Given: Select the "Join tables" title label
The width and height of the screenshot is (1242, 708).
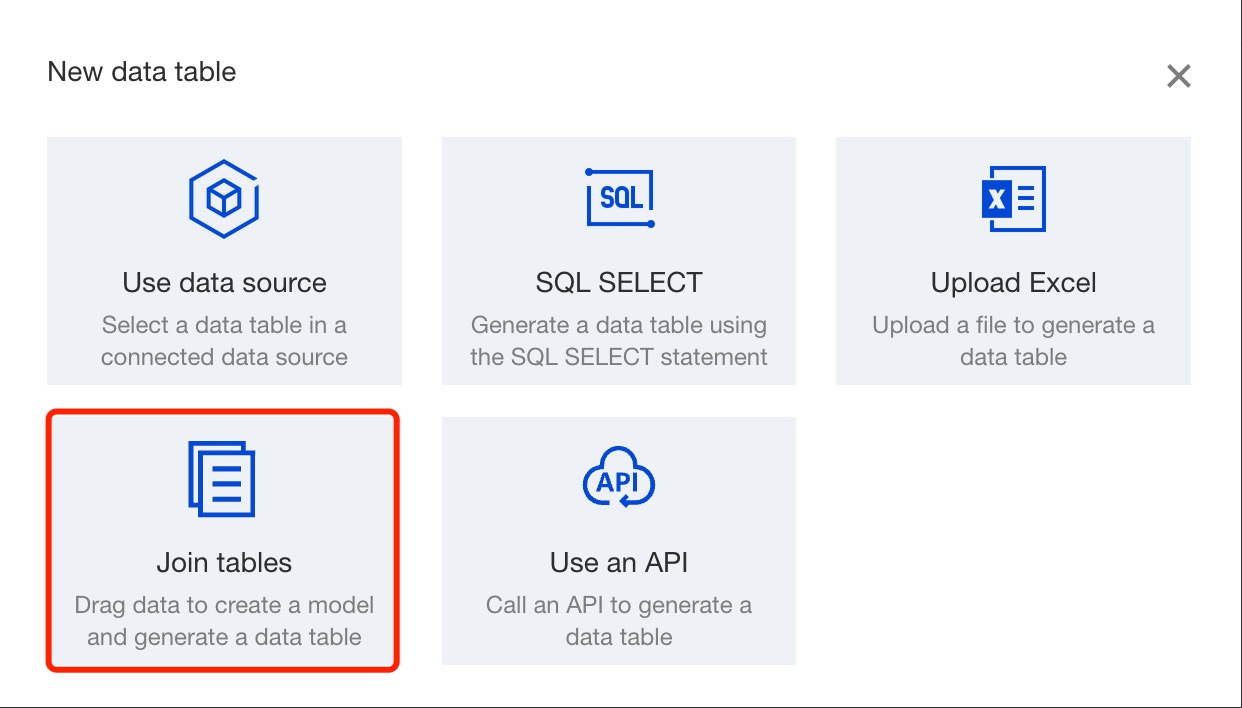Looking at the screenshot, I should click(224, 563).
